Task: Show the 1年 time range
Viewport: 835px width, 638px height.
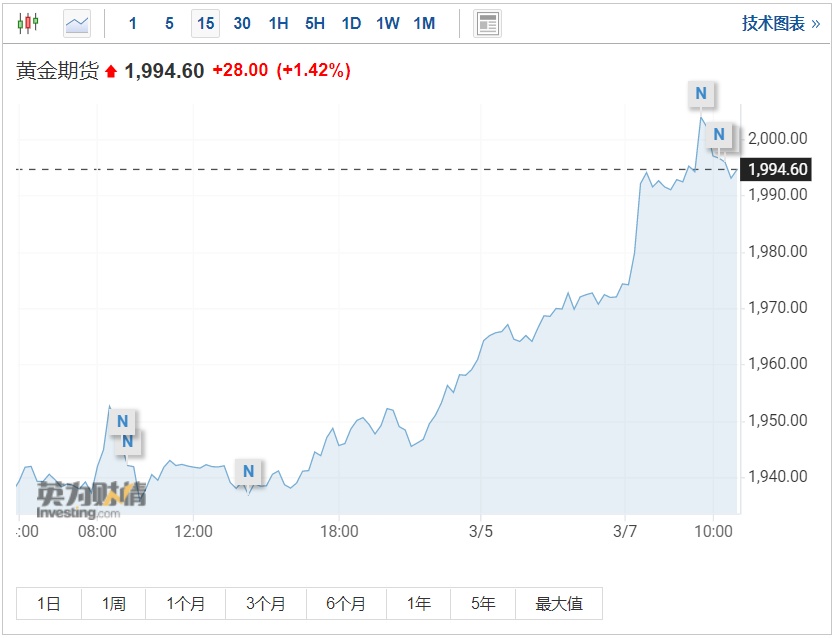Action: coord(419,603)
